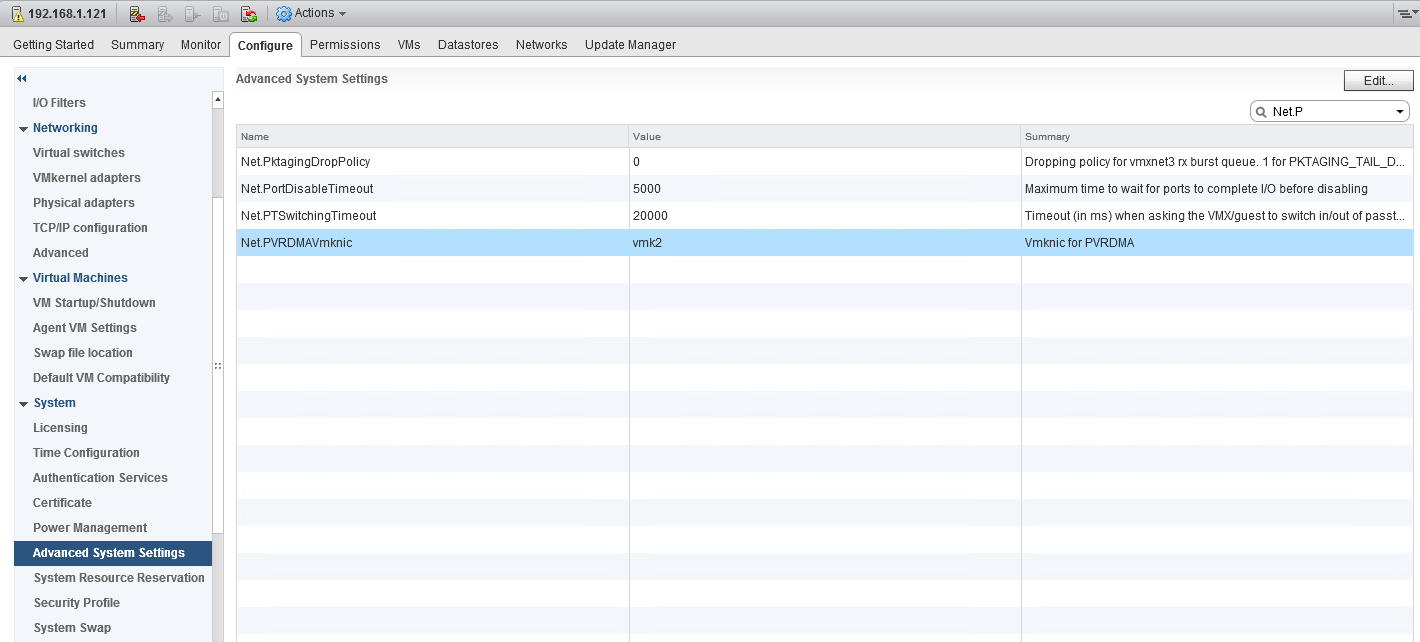This screenshot has height=642, width=1420.
Task: Click the sidebar scroll-up arrow
Action: (x=218, y=99)
